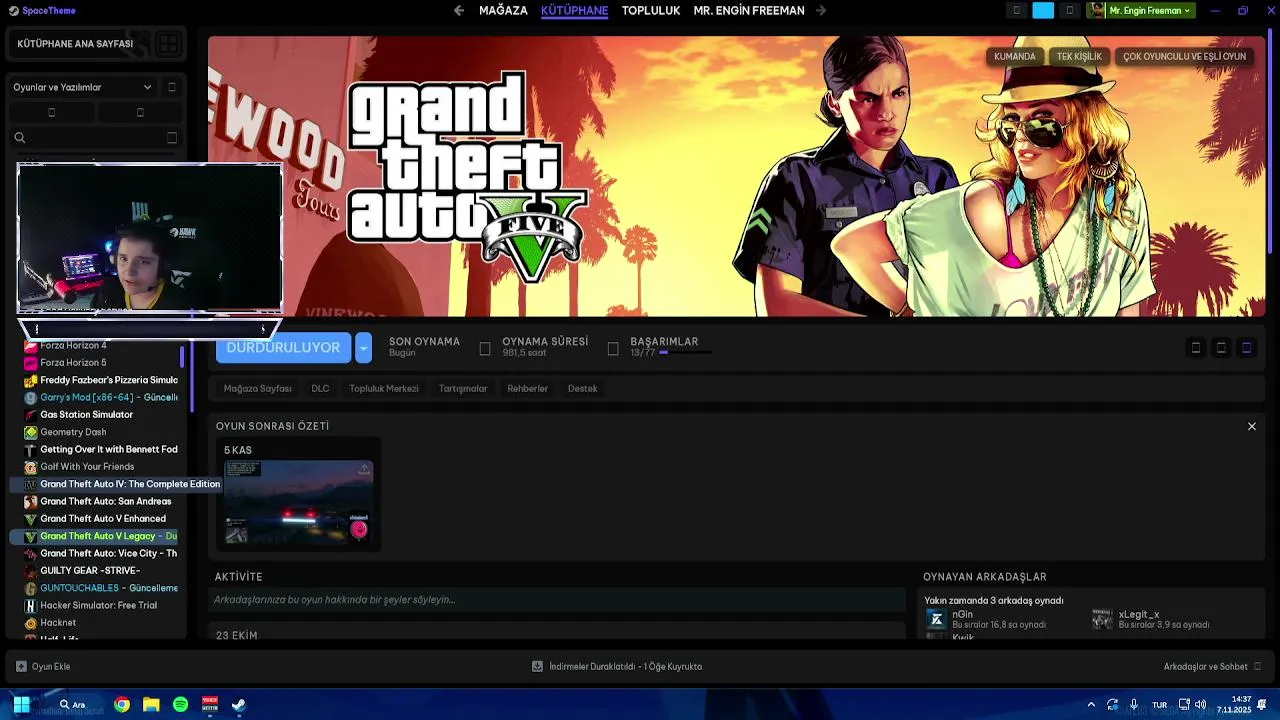1280x720 pixels.
Task: Click the Freddy Fazbear's Pizzeria game icon
Action: point(31,380)
